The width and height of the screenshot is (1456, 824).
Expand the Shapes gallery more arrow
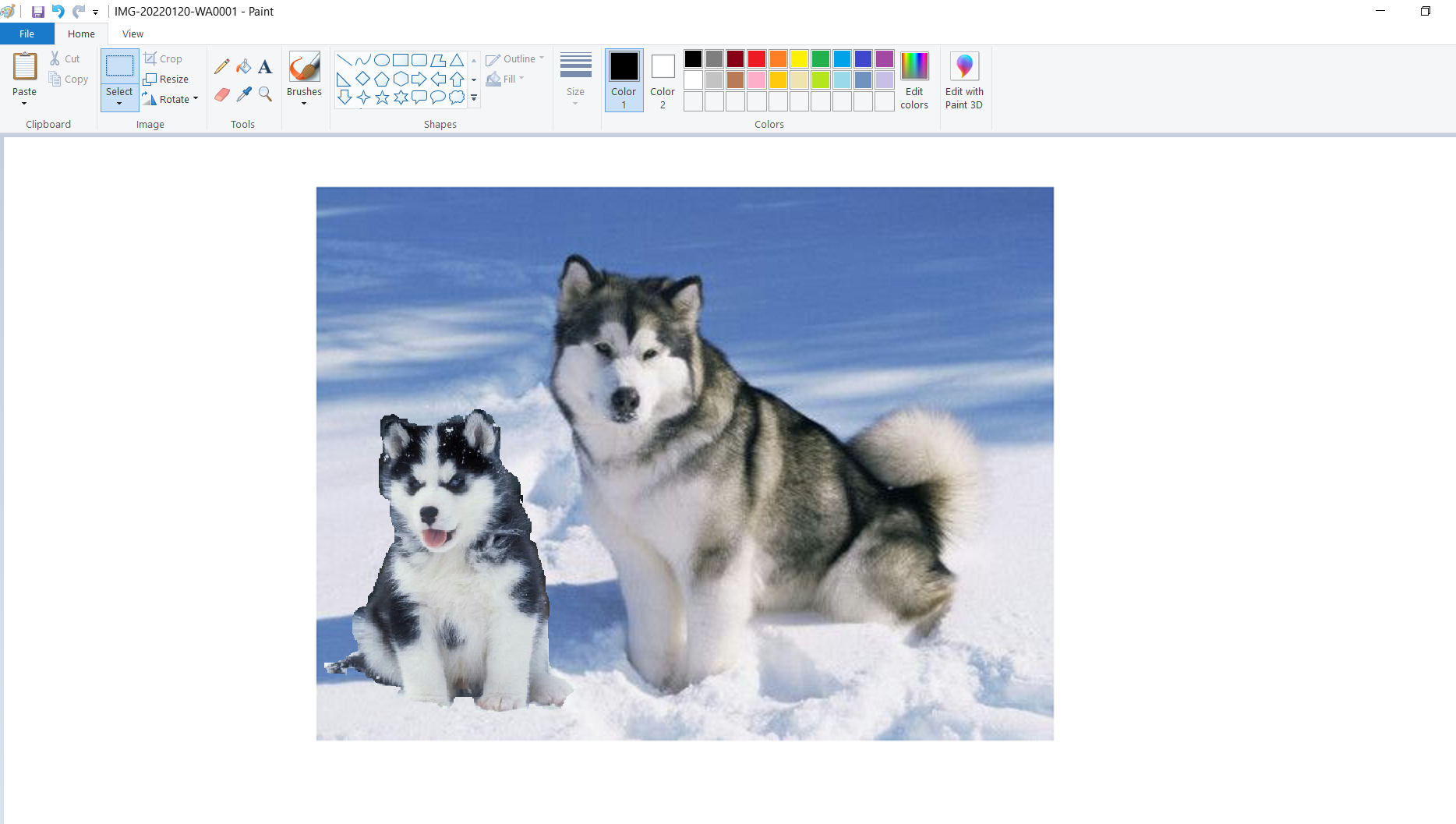point(474,98)
